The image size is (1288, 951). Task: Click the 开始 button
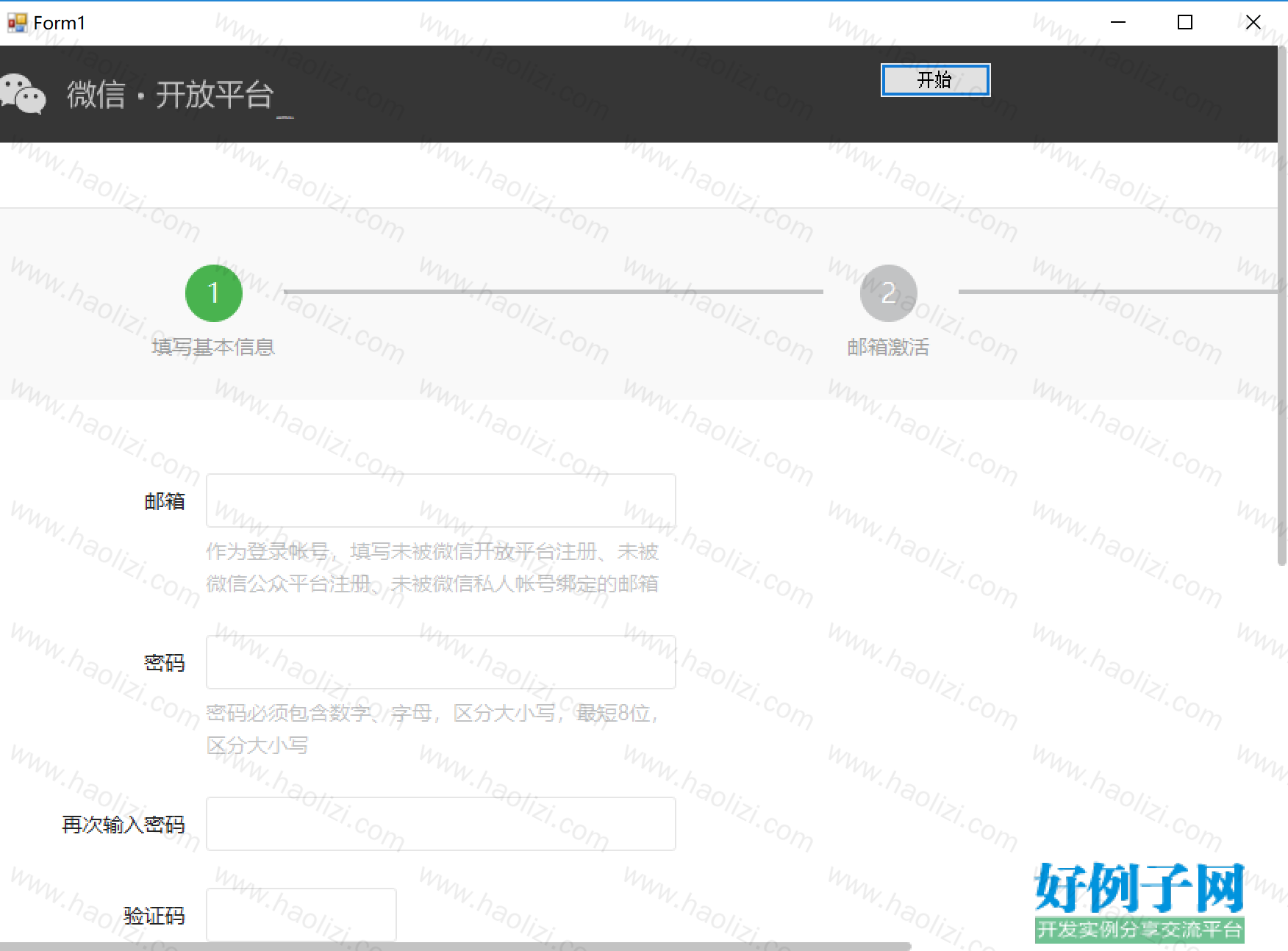pos(935,80)
